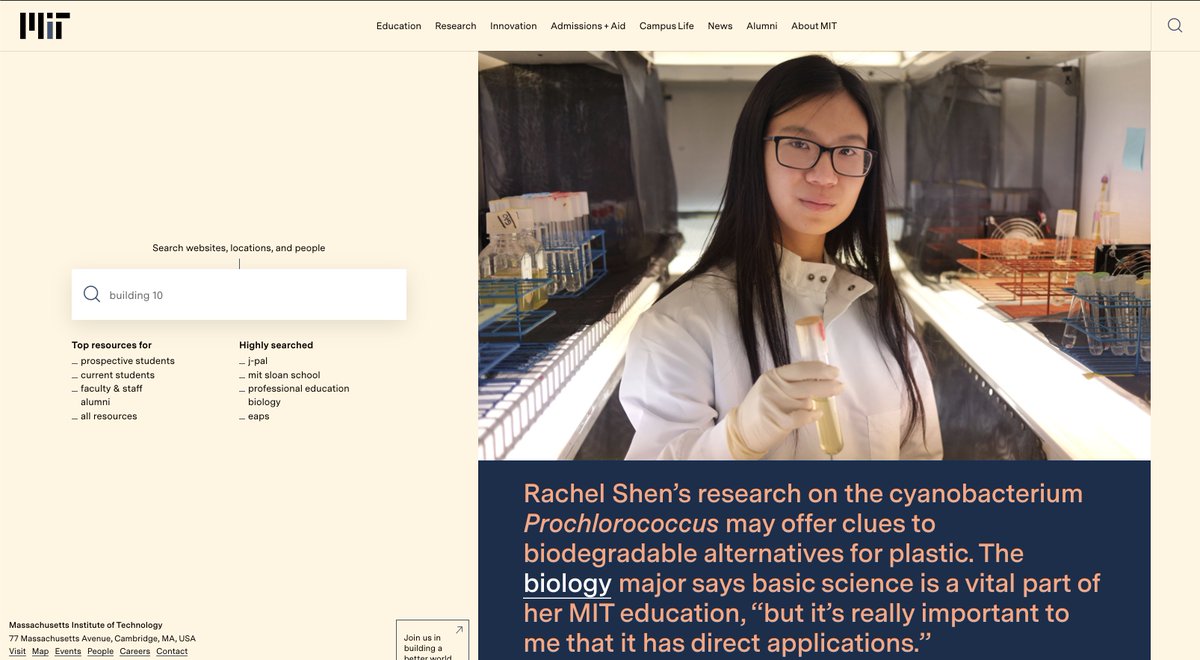Viewport: 1200px width, 660px height.
Task: Open the 'Events' footer link
Action: (68, 651)
